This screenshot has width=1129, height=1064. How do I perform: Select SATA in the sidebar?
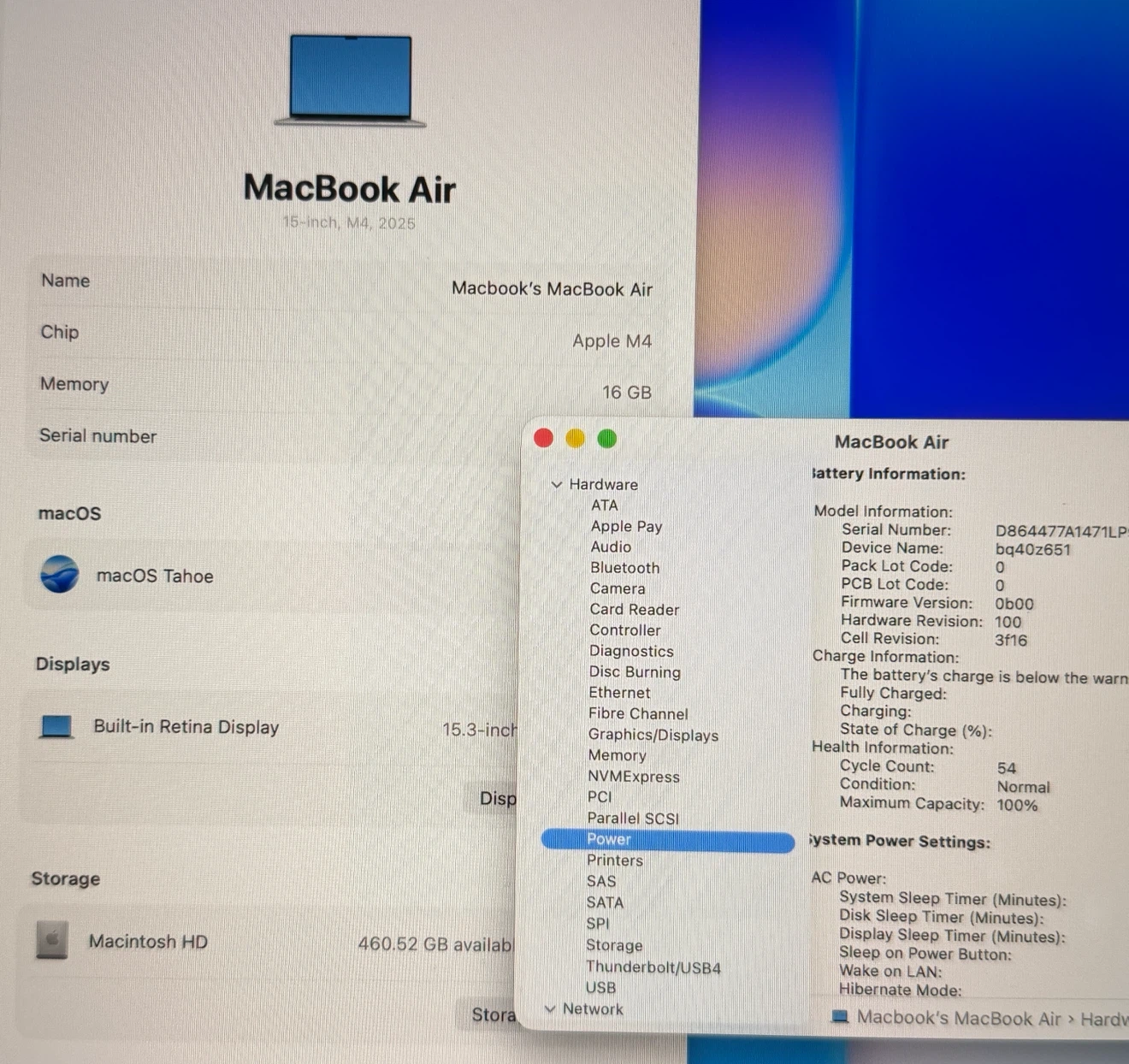click(605, 902)
